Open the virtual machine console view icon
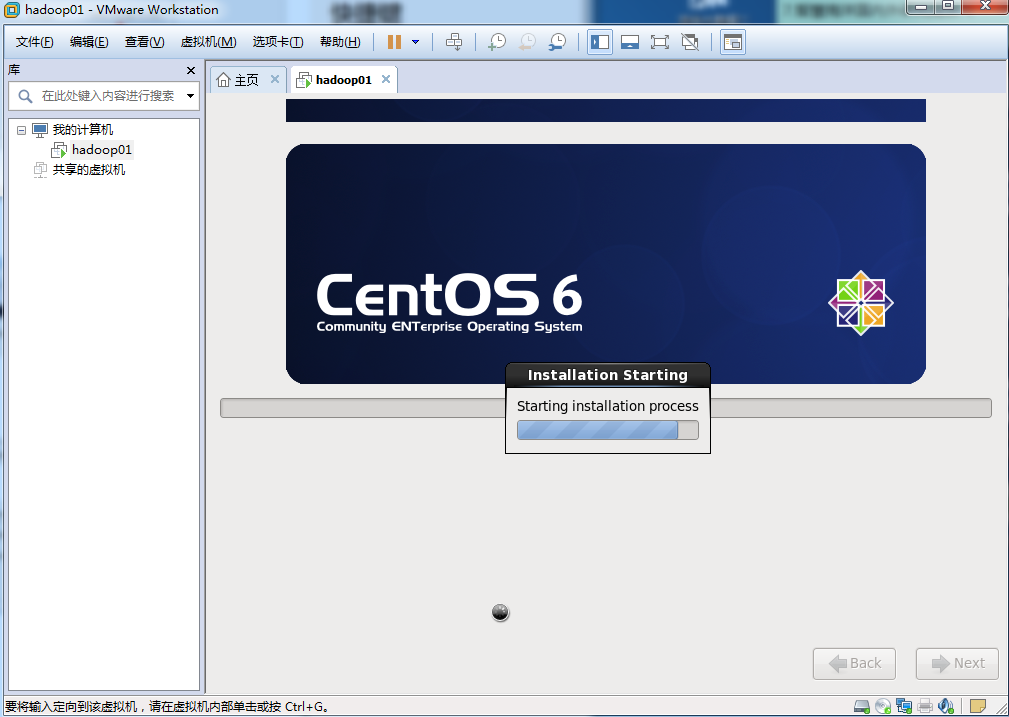 pos(733,42)
